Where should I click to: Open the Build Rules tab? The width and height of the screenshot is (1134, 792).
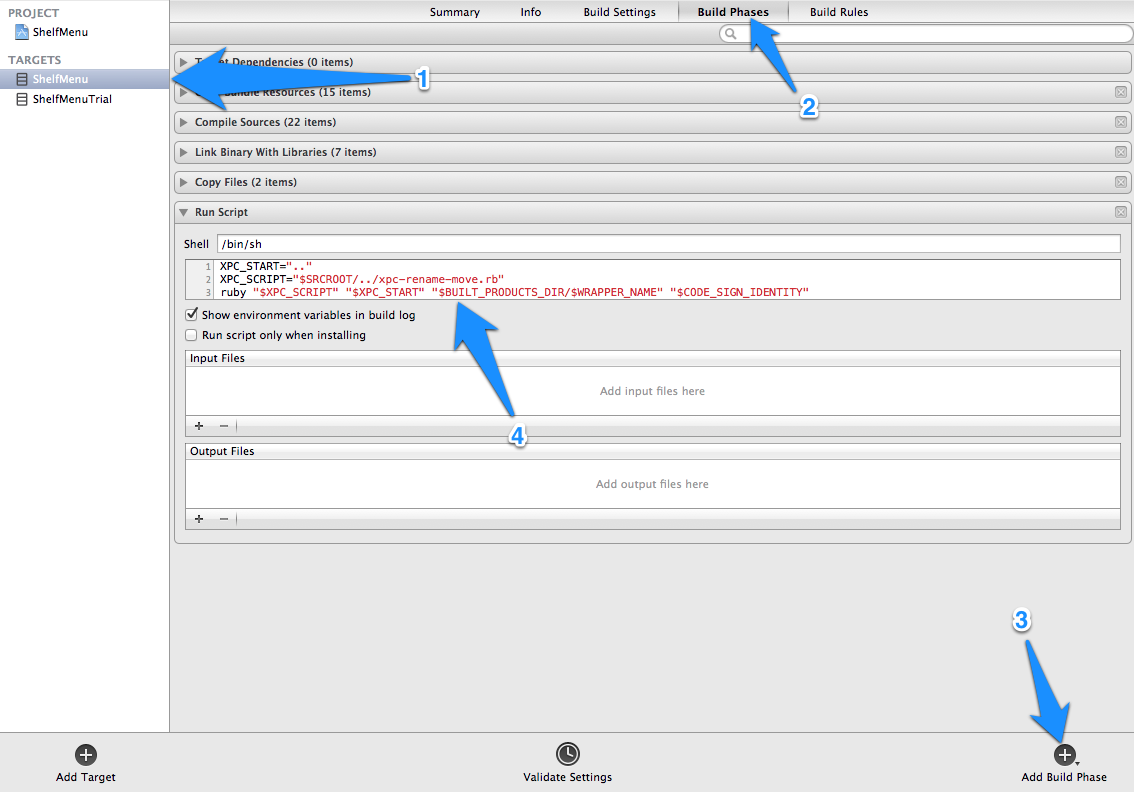click(838, 12)
